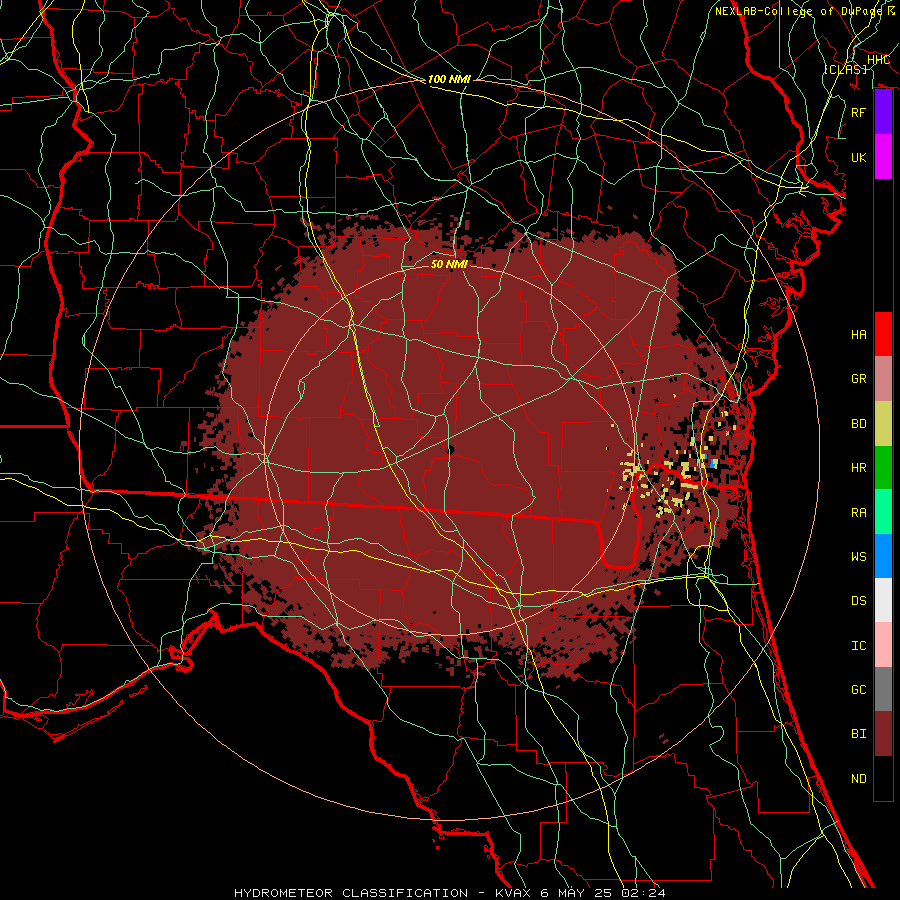
Task: Click the black radar site dot at ring center
Action: point(450,450)
